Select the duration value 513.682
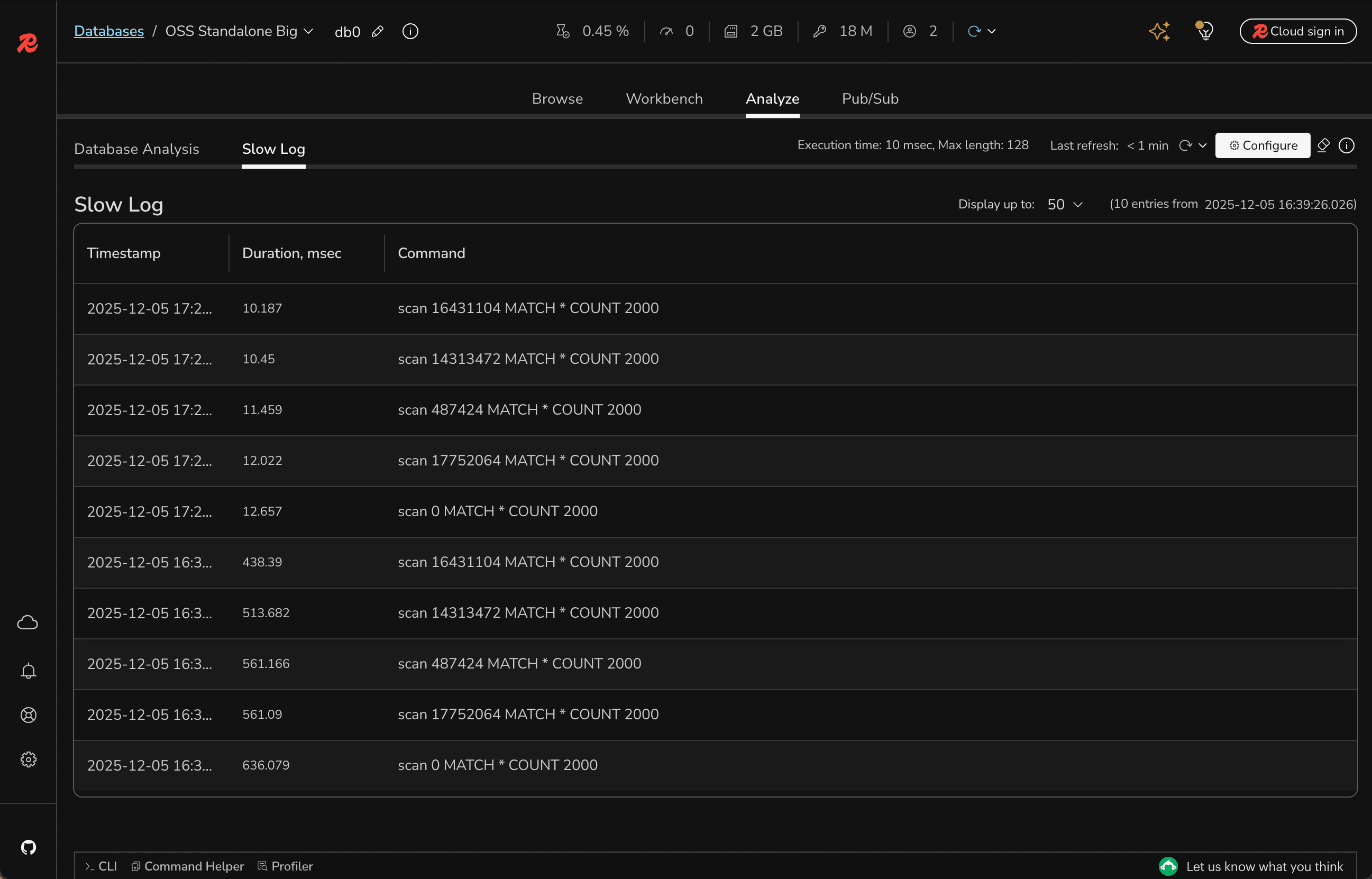1372x879 pixels. click(266, 613)
